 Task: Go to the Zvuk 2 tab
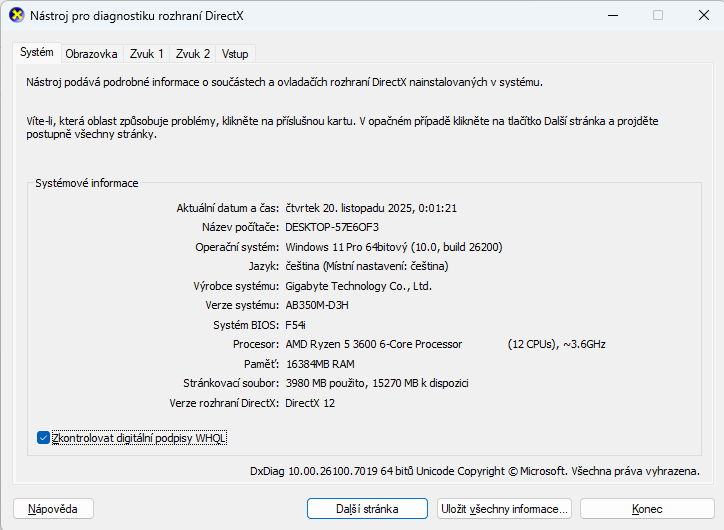pos(193,54)
